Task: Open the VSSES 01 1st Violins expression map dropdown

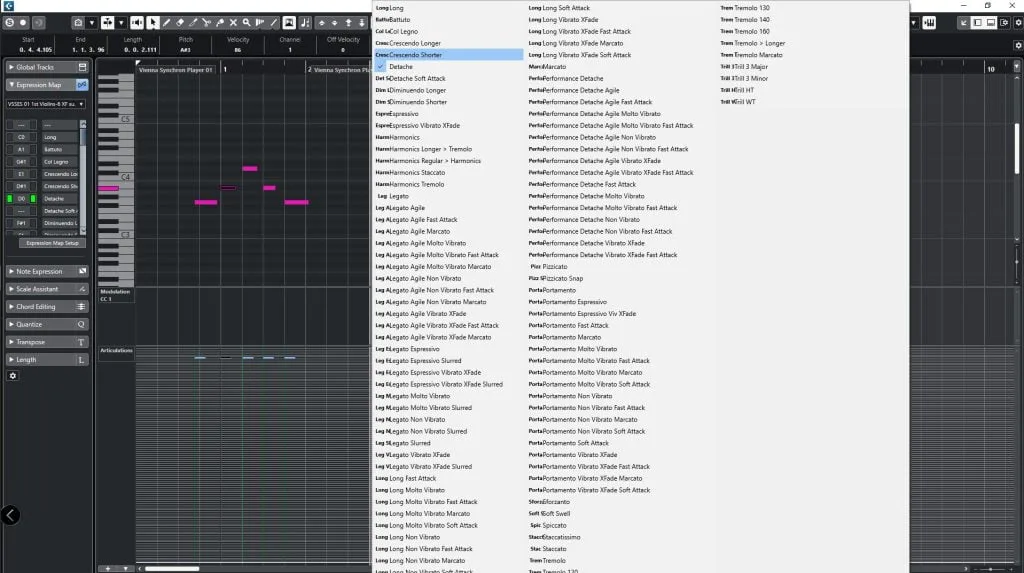Action: [x=46, y=104]
